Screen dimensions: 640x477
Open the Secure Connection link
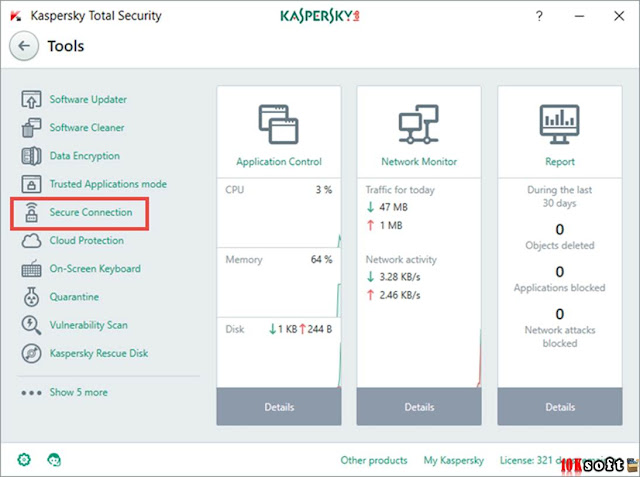[x=91, y=212]
